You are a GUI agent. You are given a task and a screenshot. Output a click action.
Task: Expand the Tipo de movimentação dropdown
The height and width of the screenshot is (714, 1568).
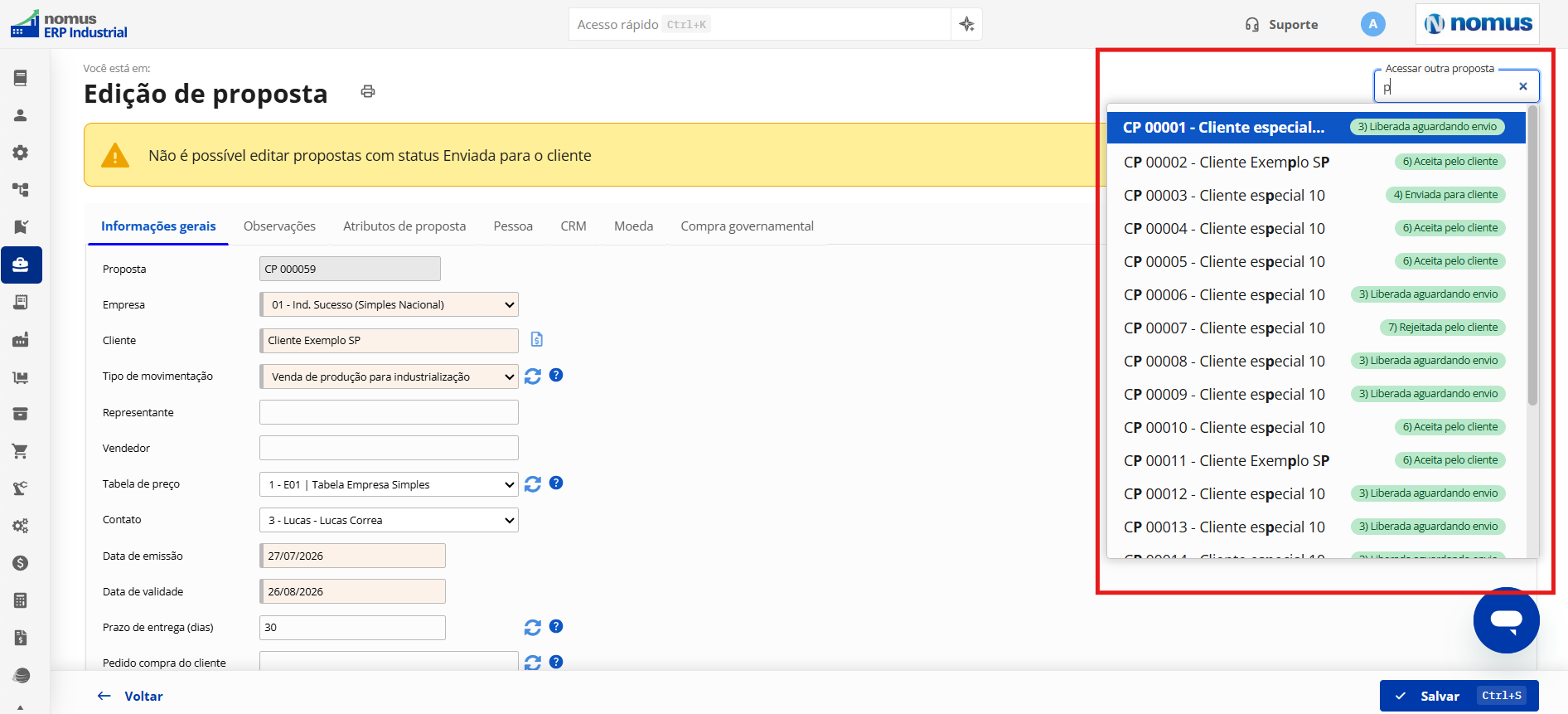coord(390,376)
